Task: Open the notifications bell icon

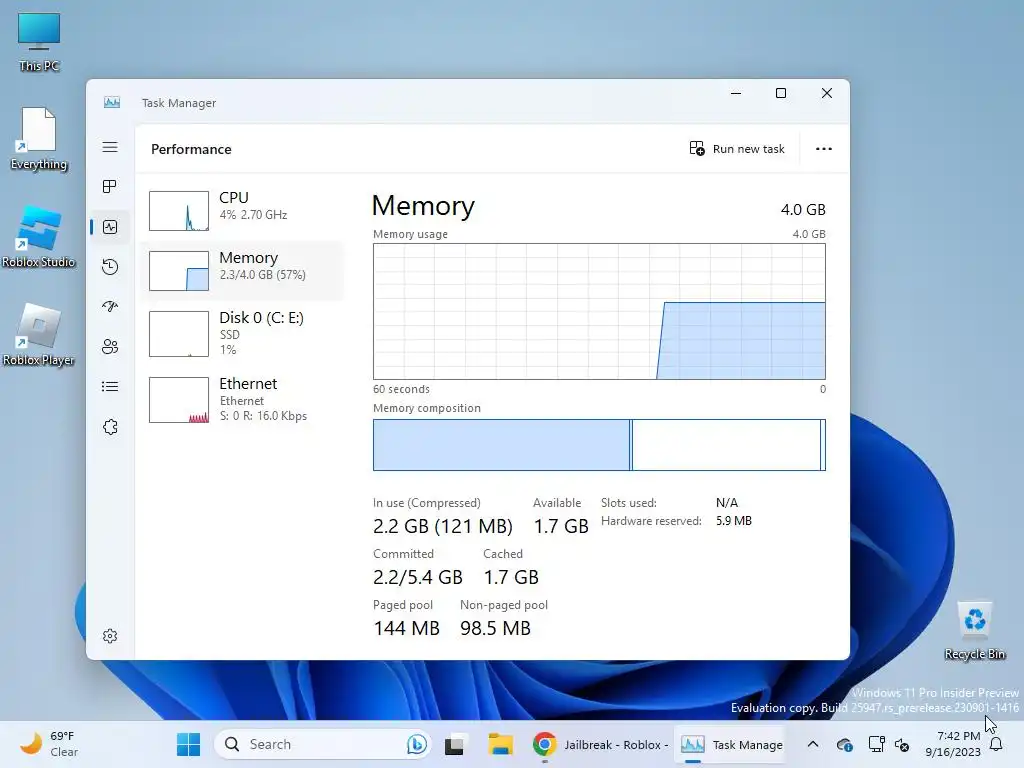Action: 996,744
